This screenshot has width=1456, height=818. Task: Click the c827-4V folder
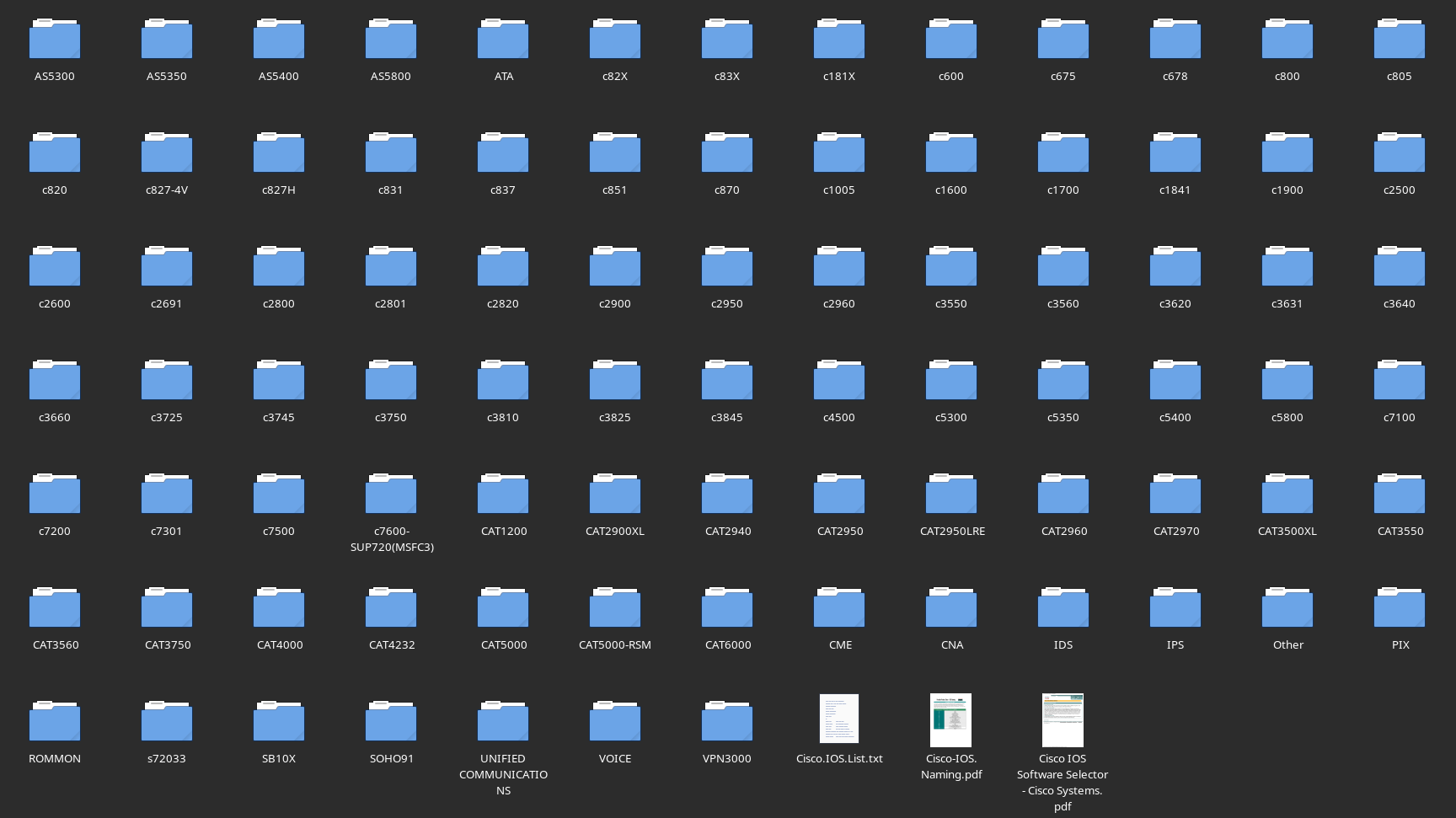click(167, 153)
